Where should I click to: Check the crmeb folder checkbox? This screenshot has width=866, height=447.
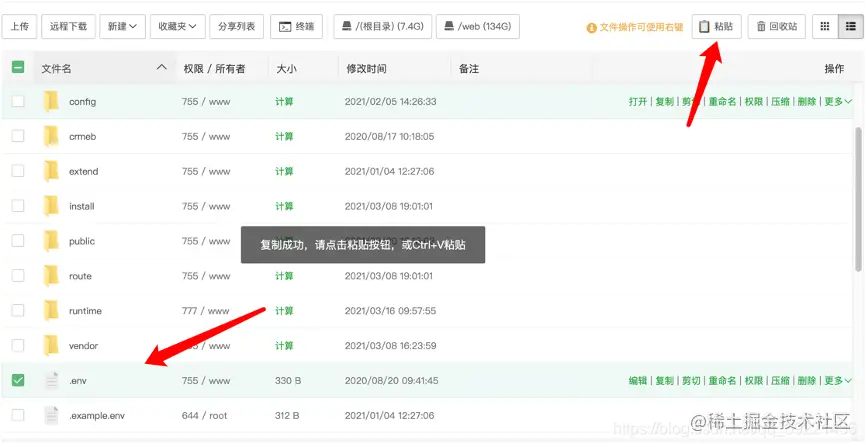coord(18,136)
